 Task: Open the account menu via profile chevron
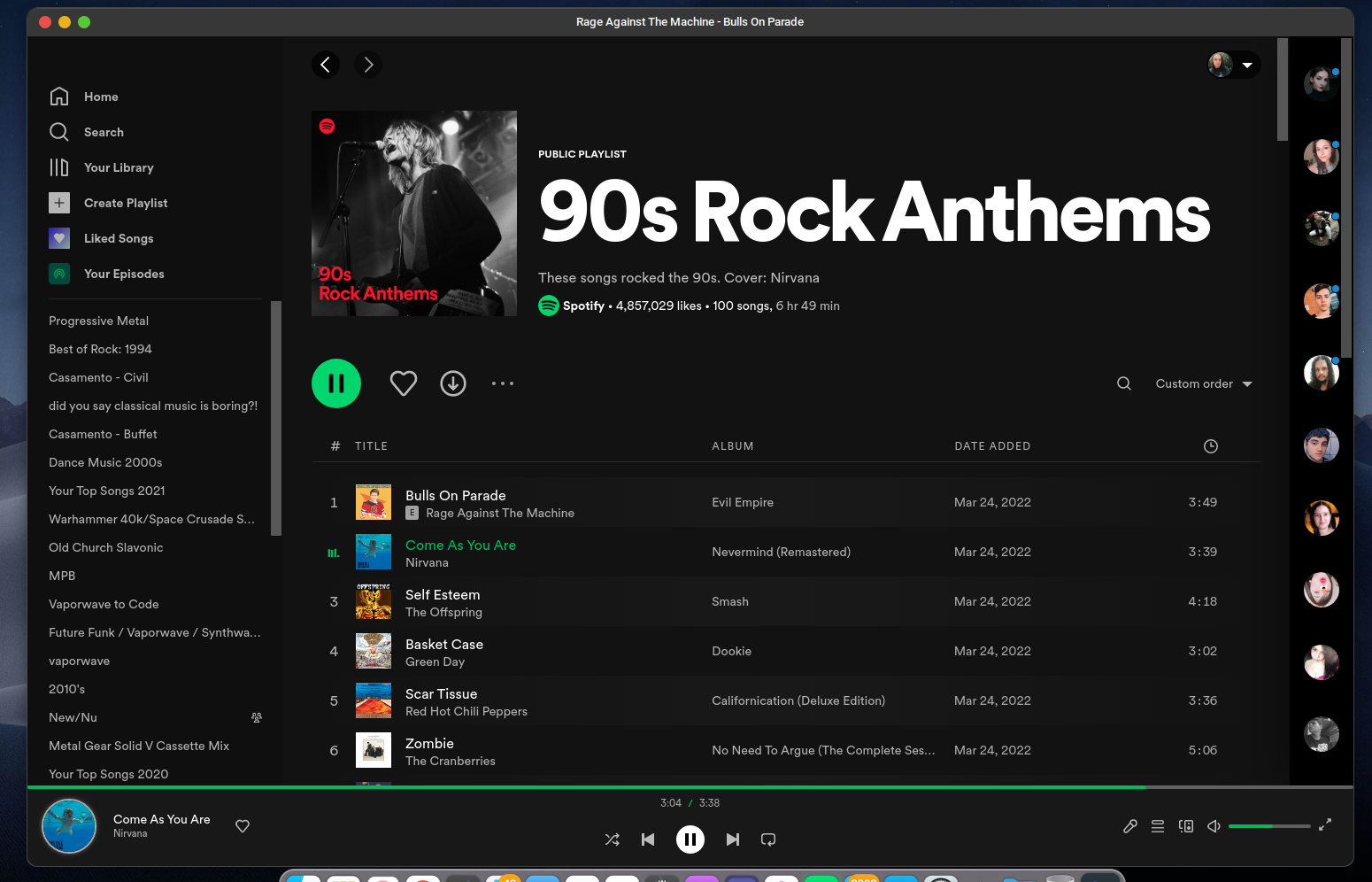(1248, 65)
